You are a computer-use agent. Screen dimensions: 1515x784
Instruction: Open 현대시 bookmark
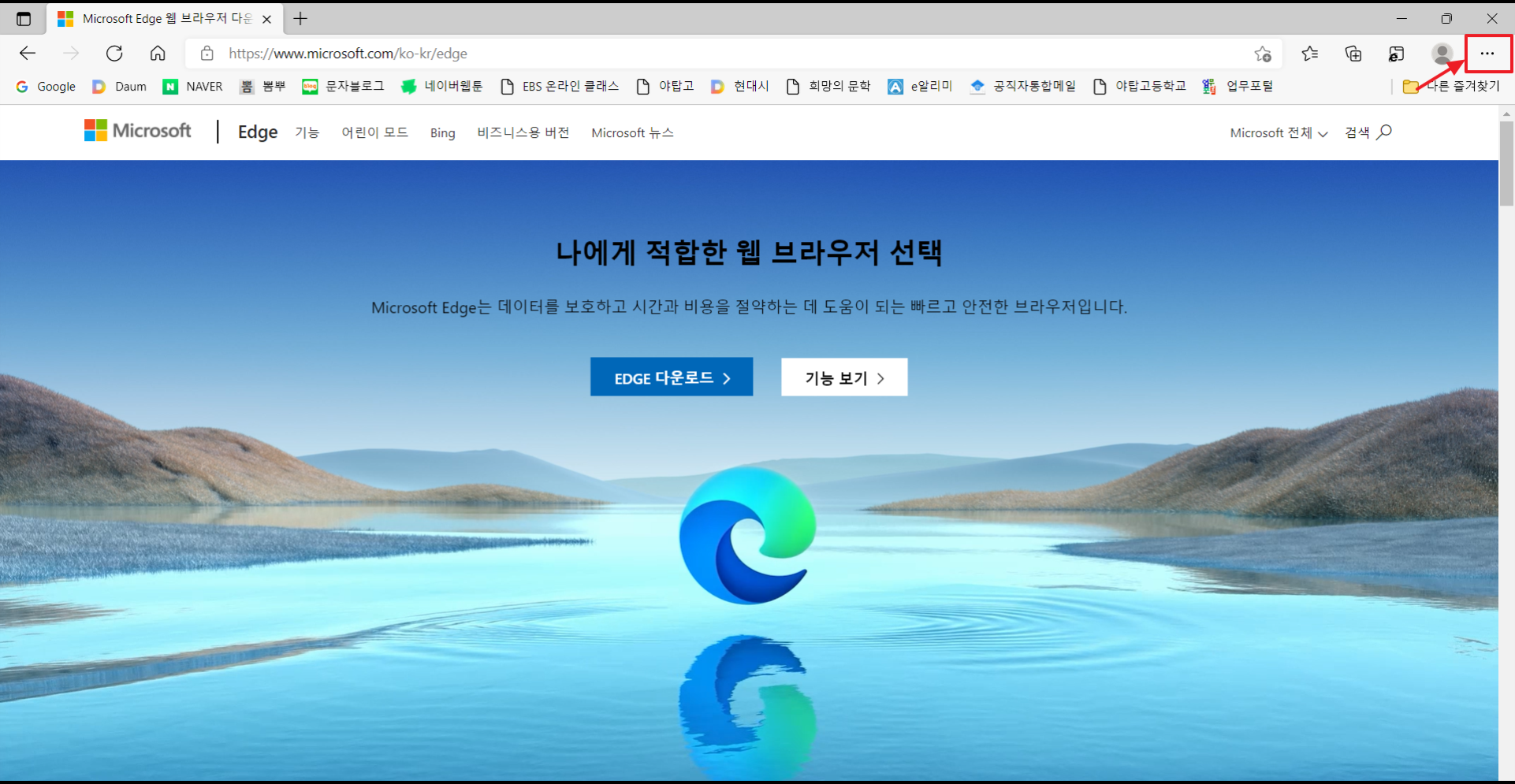click(x=739, y=87)
